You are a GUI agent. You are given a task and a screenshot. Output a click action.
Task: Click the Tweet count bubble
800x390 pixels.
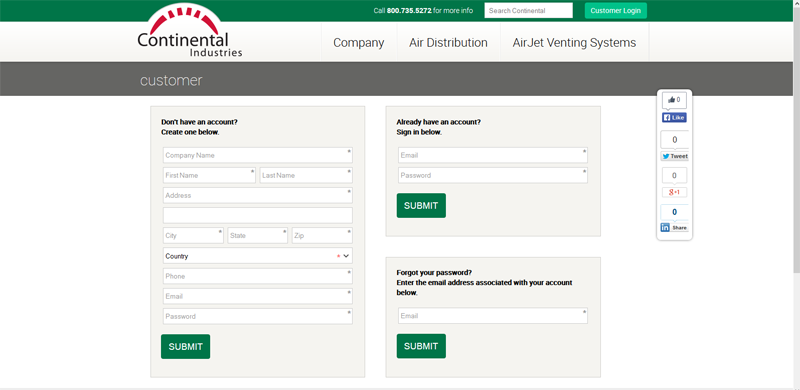[674, 140]
